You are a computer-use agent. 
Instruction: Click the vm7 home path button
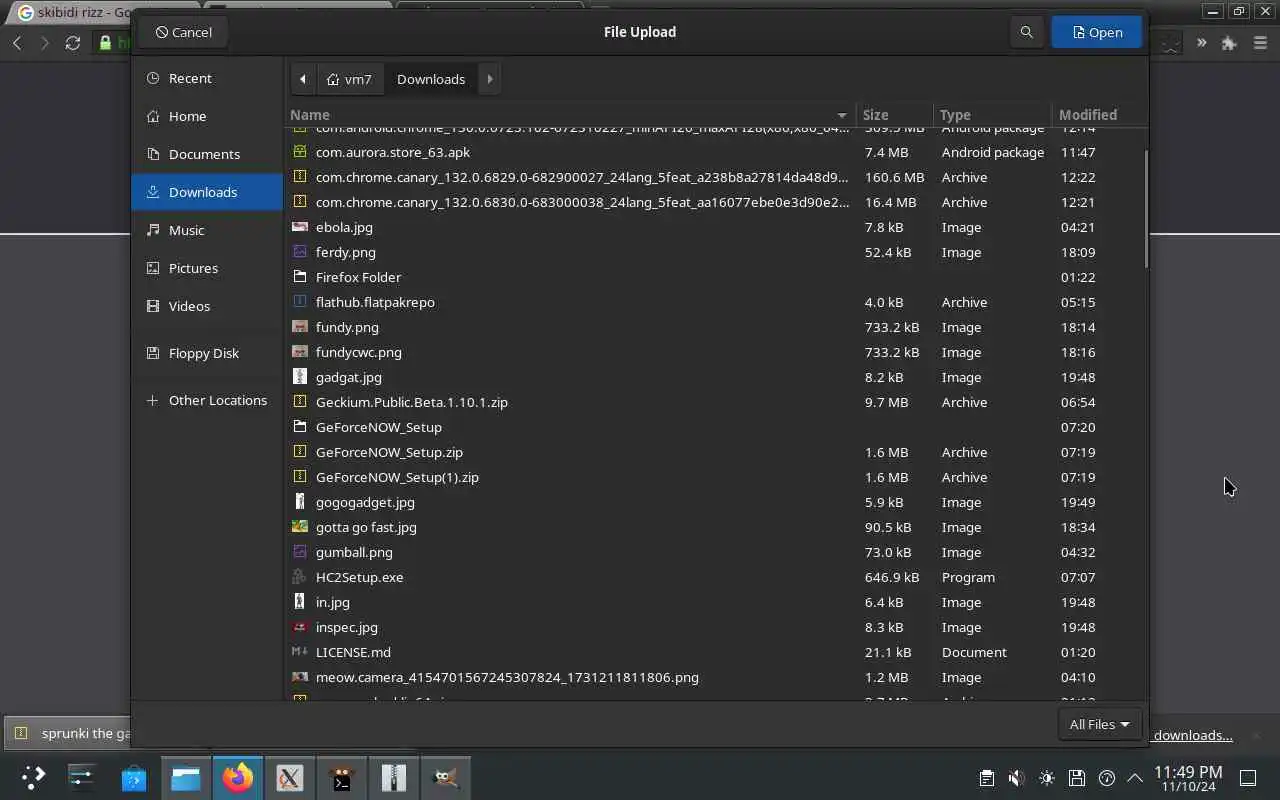tap(349, 79)
